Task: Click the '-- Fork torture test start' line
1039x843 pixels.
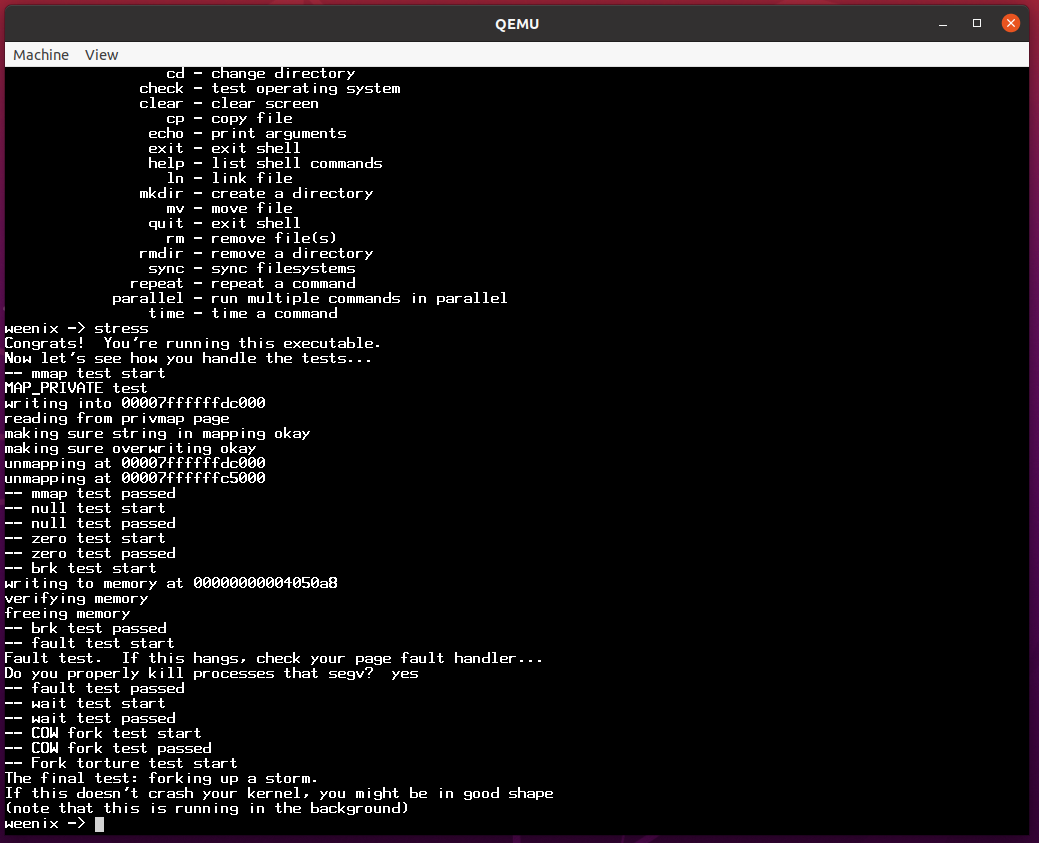Action: point(121,763)
